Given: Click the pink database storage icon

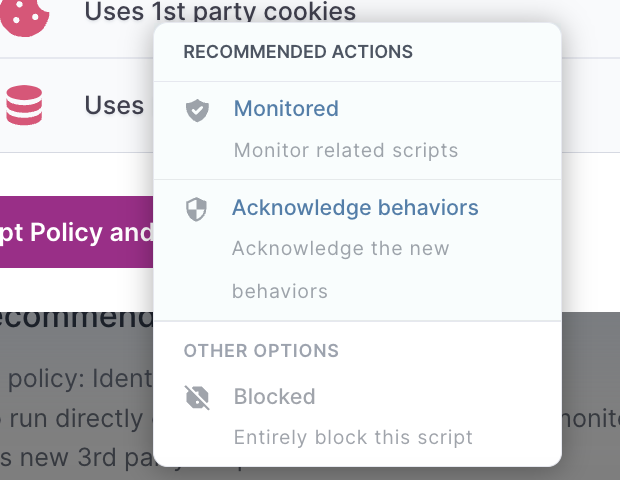Looking at the screenshot, I should pyautogui.click(x=24, y=105).
